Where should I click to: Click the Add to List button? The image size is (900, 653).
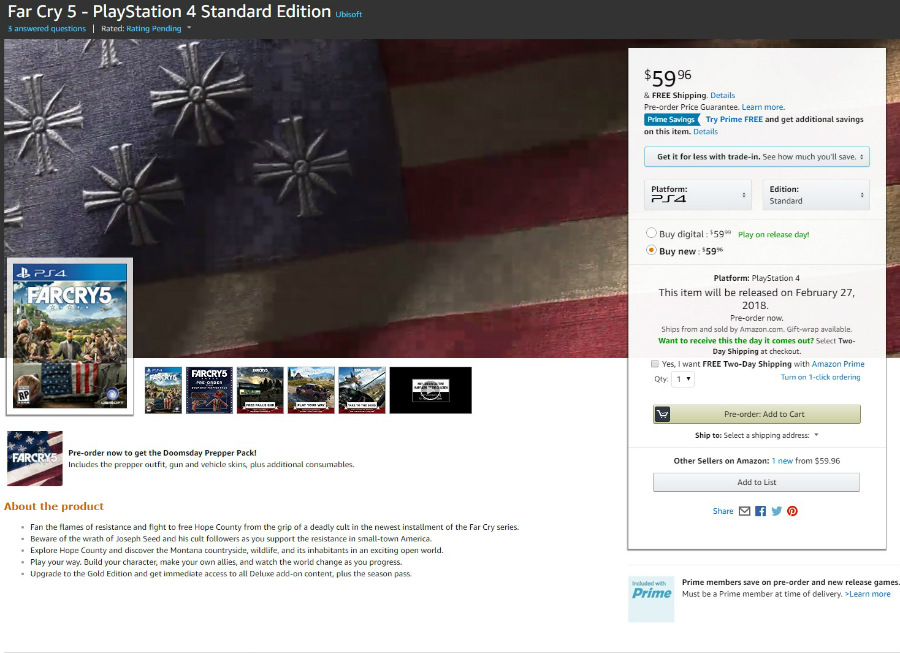[x=757, y=483]
